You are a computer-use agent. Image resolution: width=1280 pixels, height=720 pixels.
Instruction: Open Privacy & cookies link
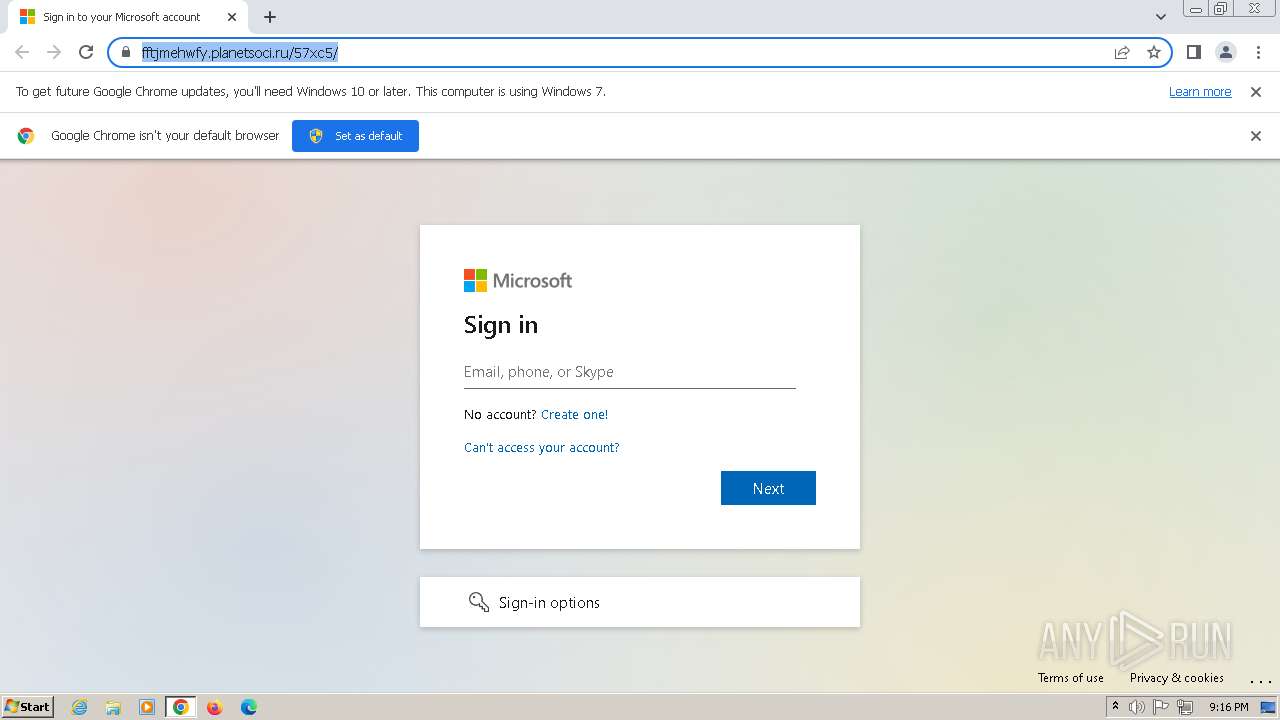coord(1177,678)
